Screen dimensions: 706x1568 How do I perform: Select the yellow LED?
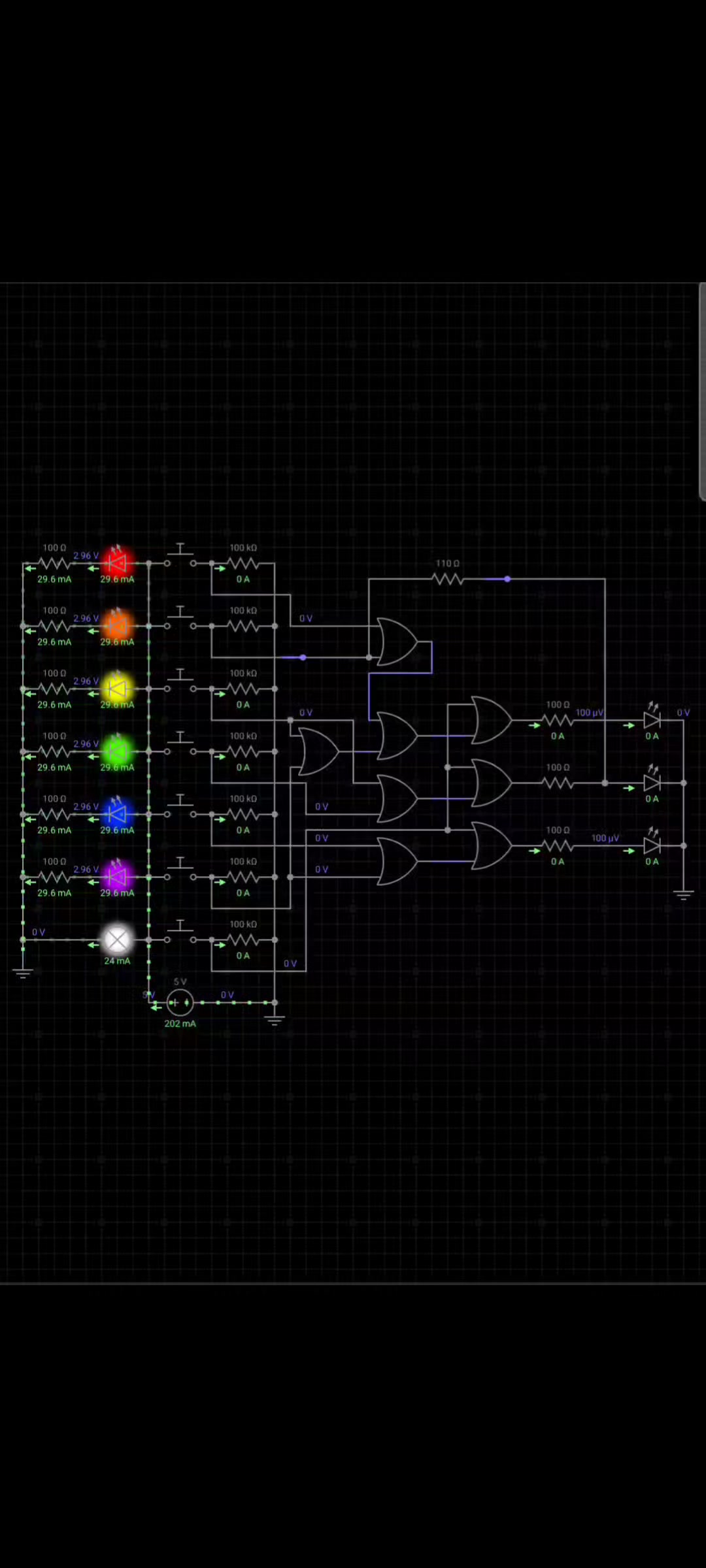(117, 688)
